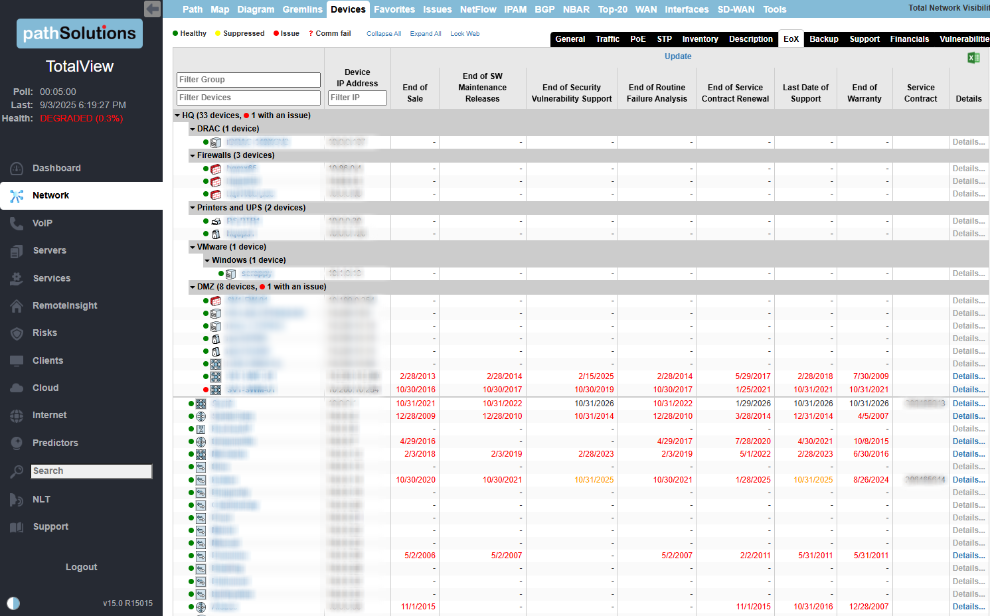Click the search magnifier icon
Viewport: 990px width, 616px height.
17,471
